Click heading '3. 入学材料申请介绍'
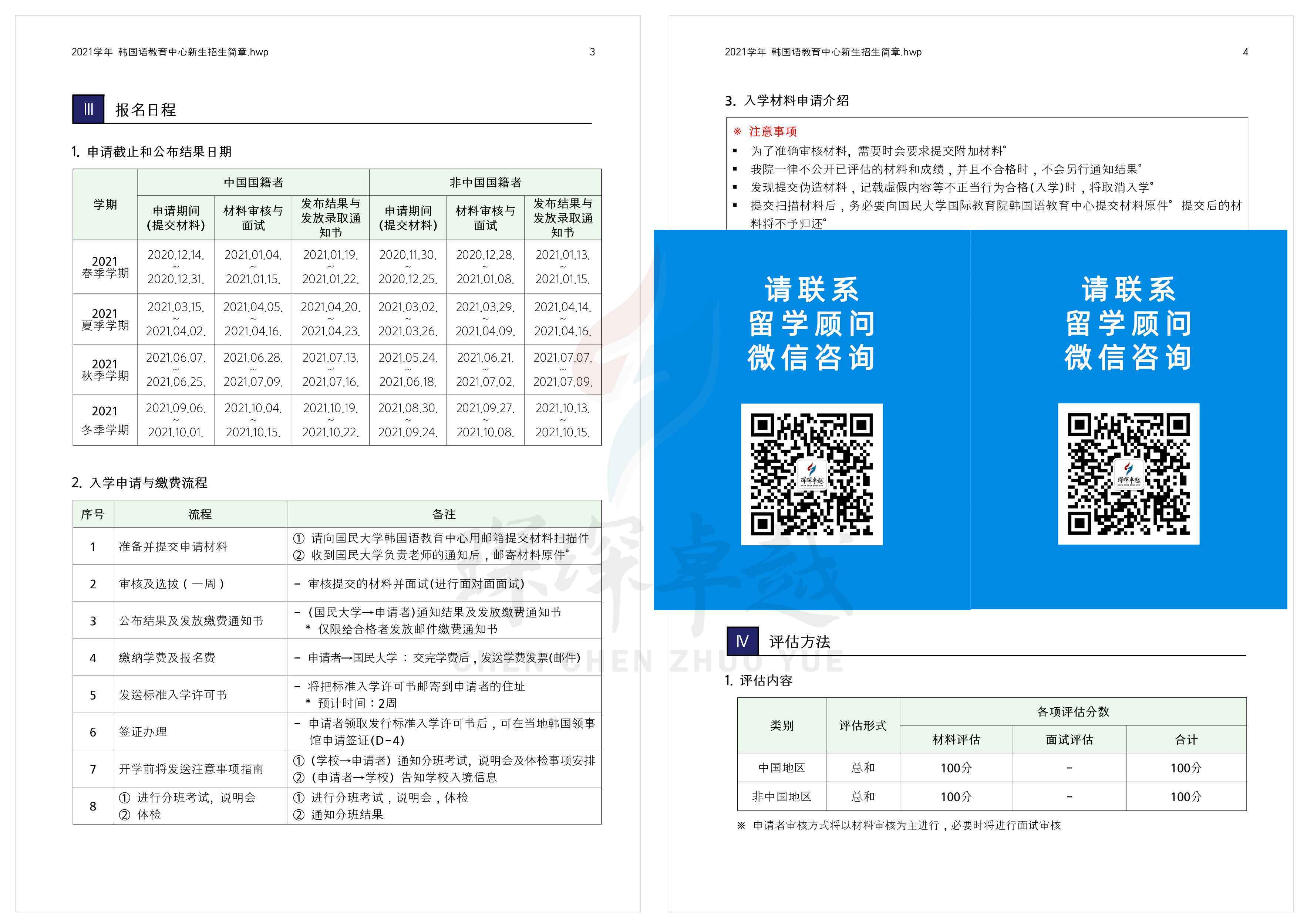Viewport: 1307px width, 924px height. pos(787,101)
